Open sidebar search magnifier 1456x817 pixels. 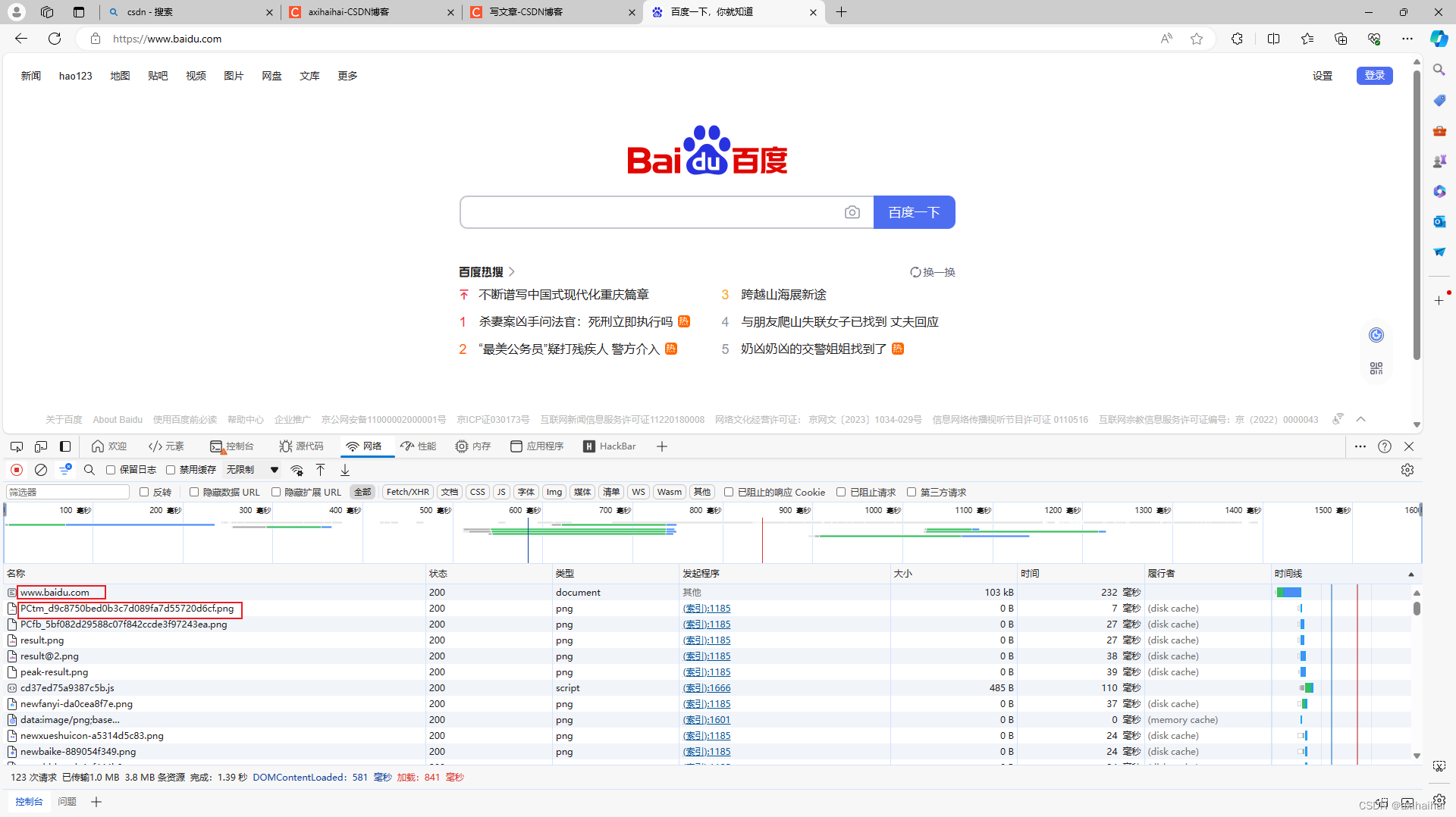click(1439, 70)
